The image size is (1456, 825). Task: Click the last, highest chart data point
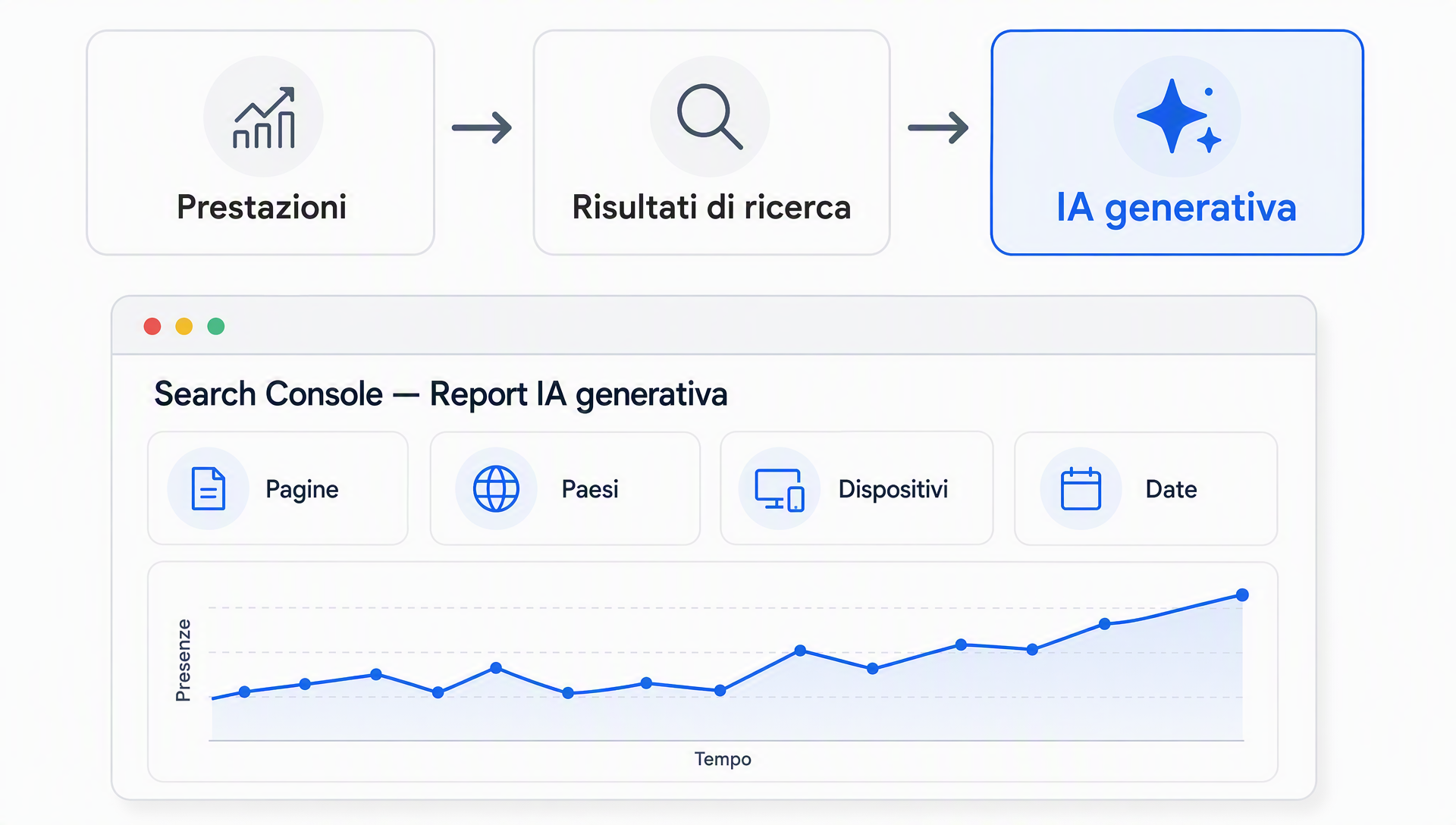click(x=1242, y=595)
